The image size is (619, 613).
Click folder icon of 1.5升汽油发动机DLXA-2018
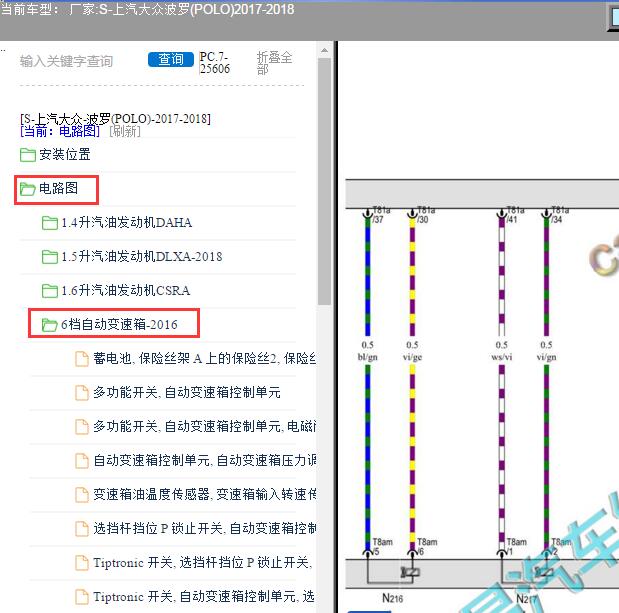(x=50, y=257)
